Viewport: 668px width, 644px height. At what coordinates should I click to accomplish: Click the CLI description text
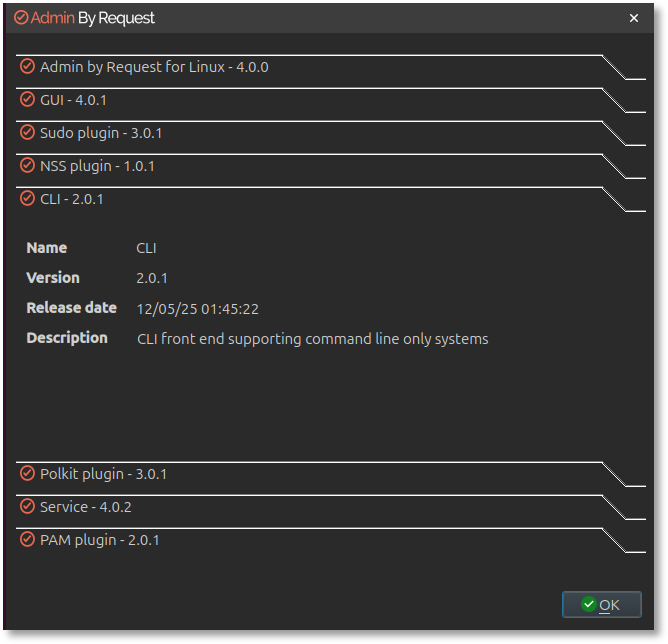coord(312,339)
